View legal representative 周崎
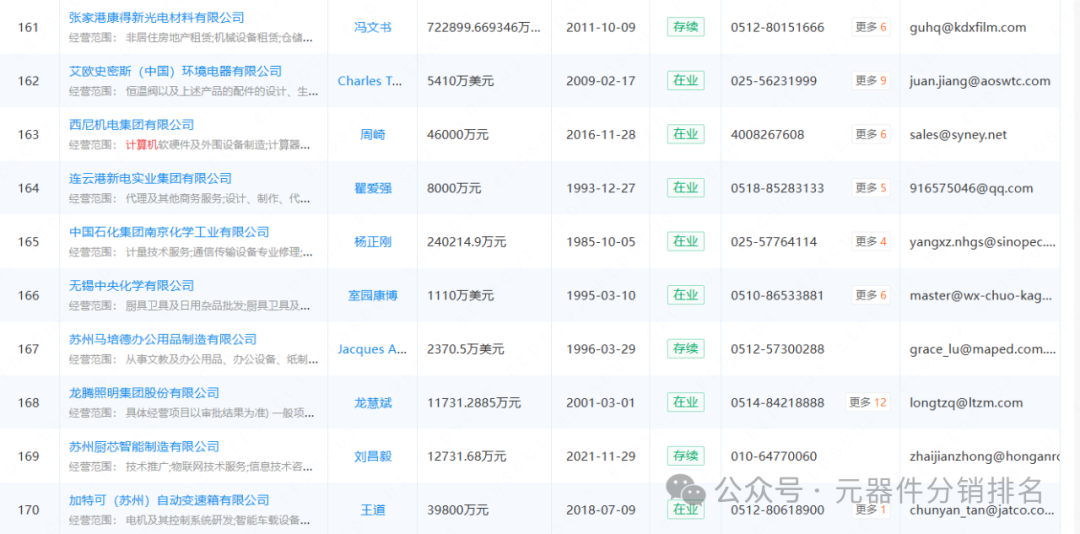 click(373, 135)
